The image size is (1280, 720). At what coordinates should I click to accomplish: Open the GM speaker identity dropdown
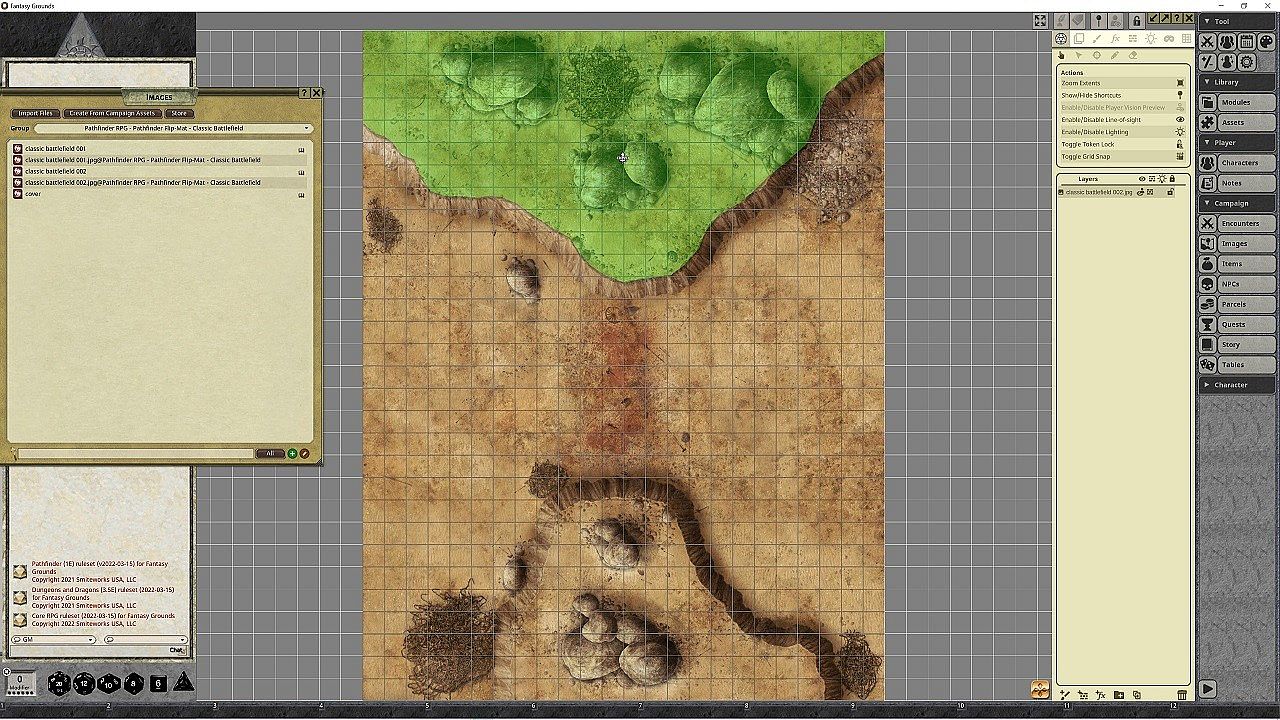tap(53, 639)
